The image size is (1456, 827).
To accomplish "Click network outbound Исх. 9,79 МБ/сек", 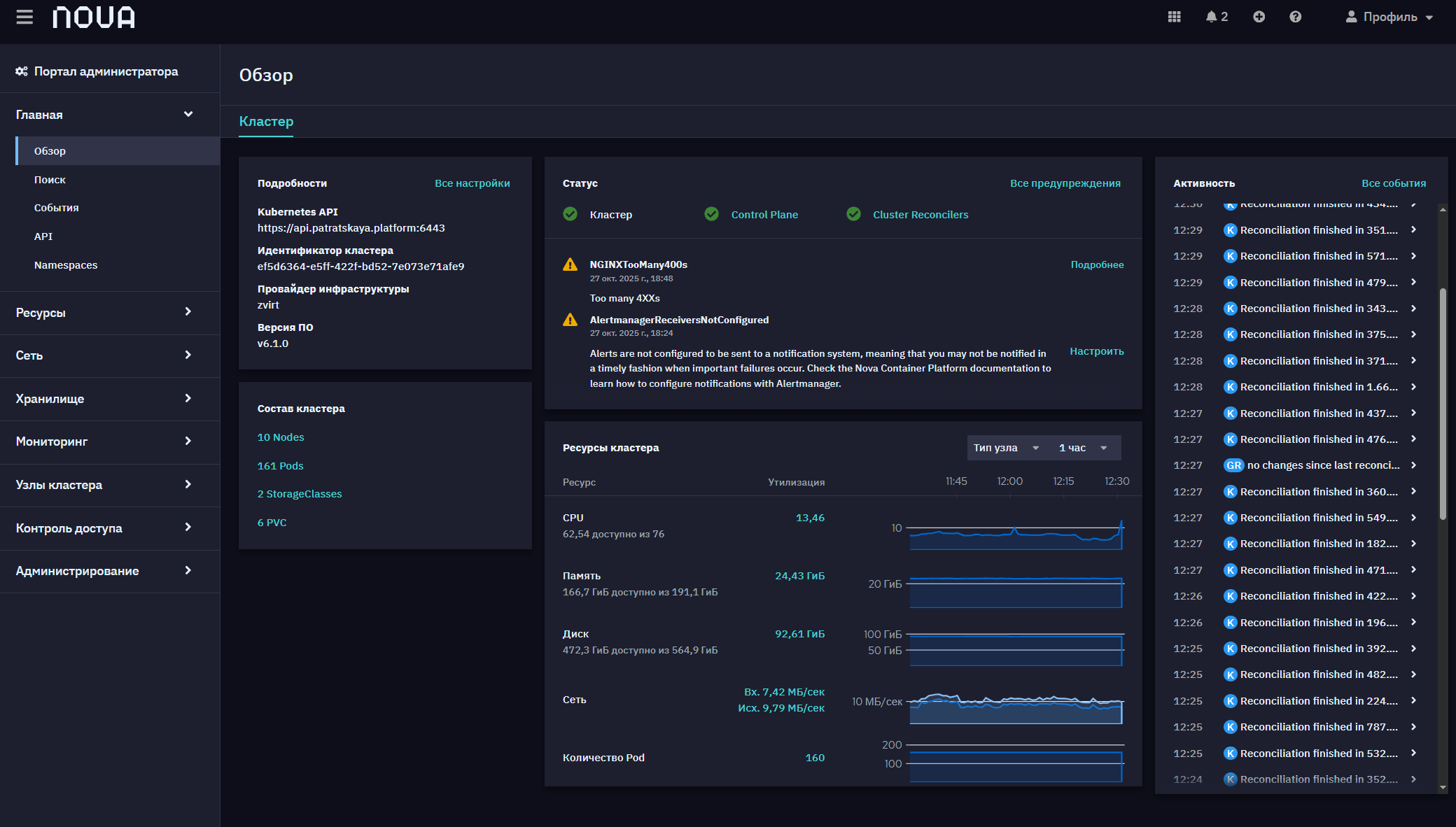I will click(x=781, y=708).
